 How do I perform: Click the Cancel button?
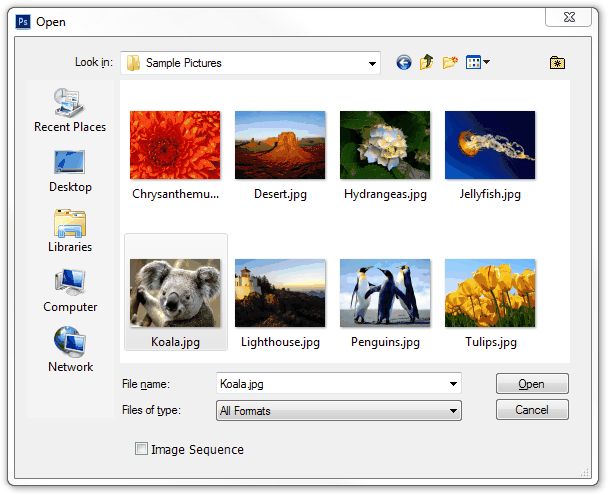pos(532,410)
